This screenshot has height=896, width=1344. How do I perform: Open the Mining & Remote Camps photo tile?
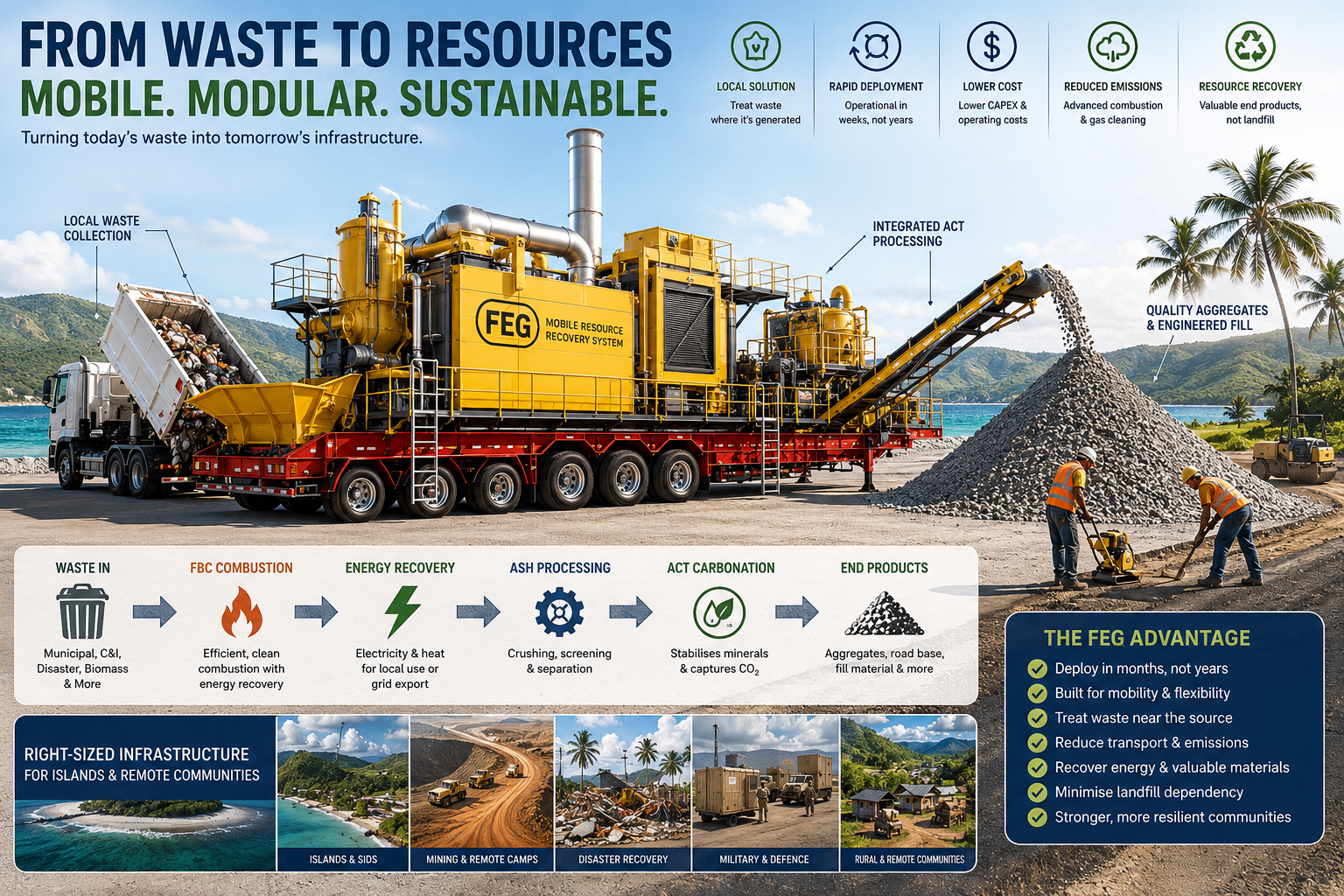click(482, 793)
